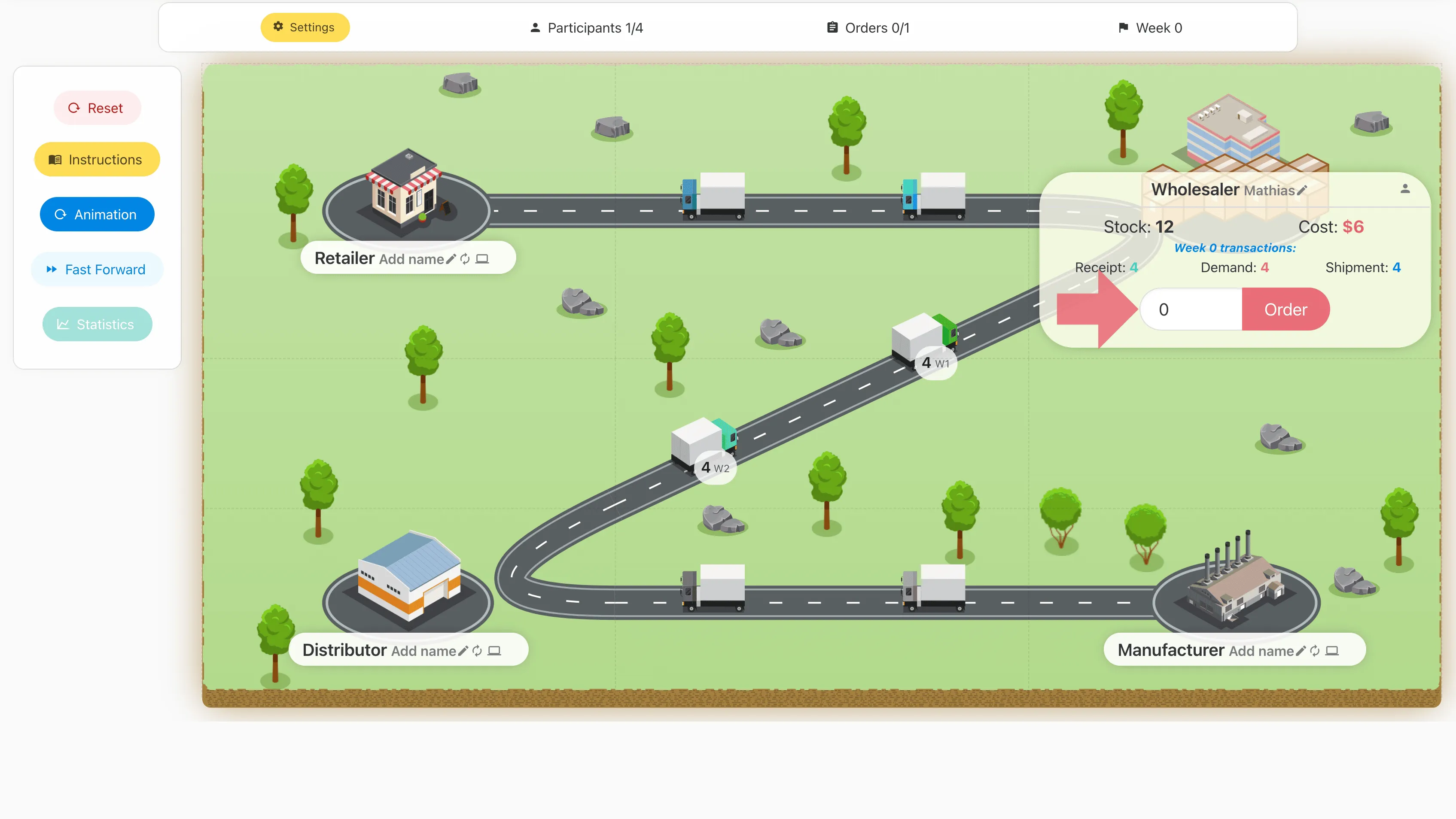The height and width of the screenshot is (819, 1456).
Task: Toggle the Animation button
Action: (97, 215)
